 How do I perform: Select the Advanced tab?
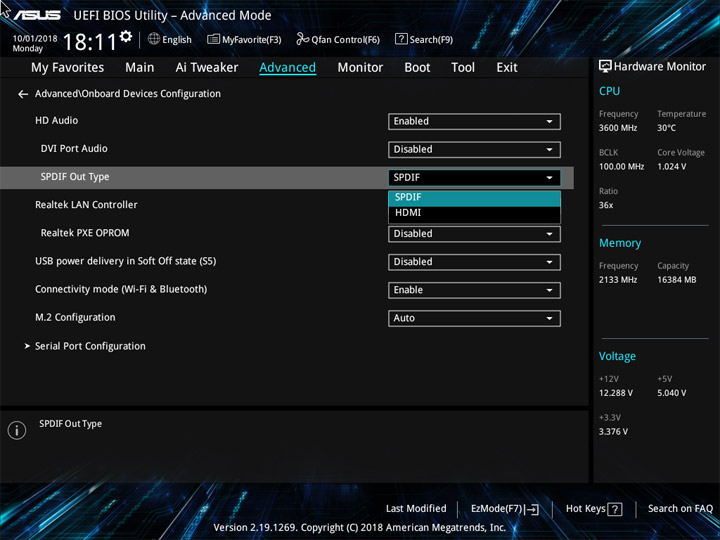(287, 68)
